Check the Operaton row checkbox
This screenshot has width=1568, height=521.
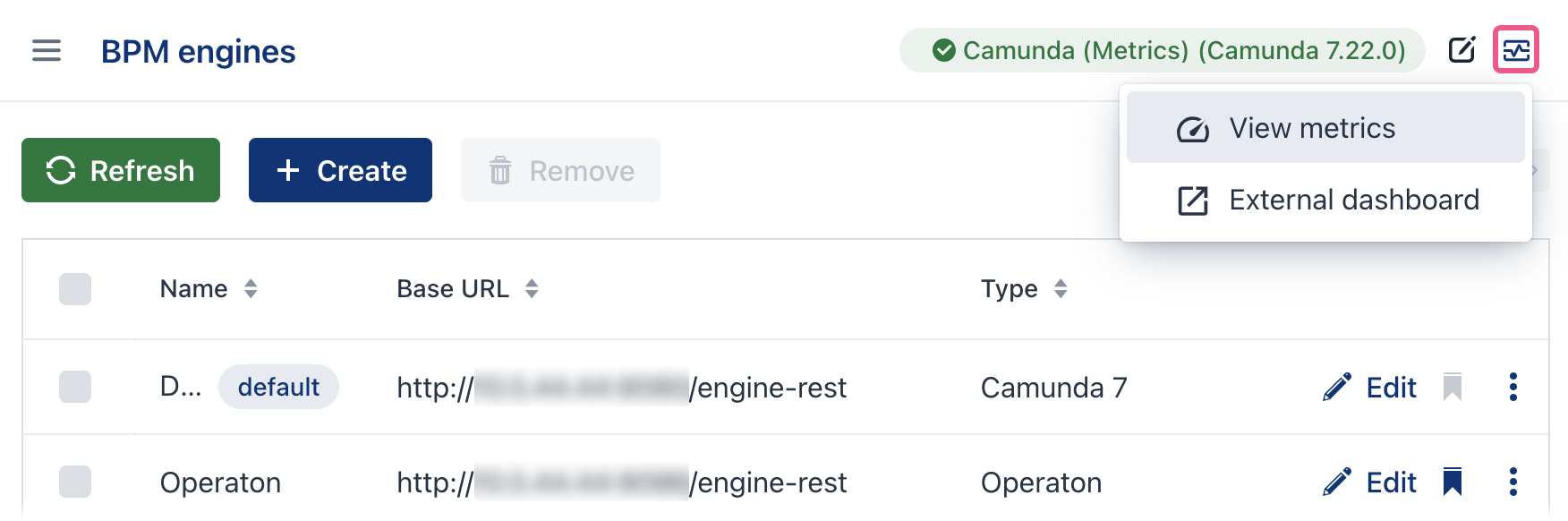[x=75, y=482]
